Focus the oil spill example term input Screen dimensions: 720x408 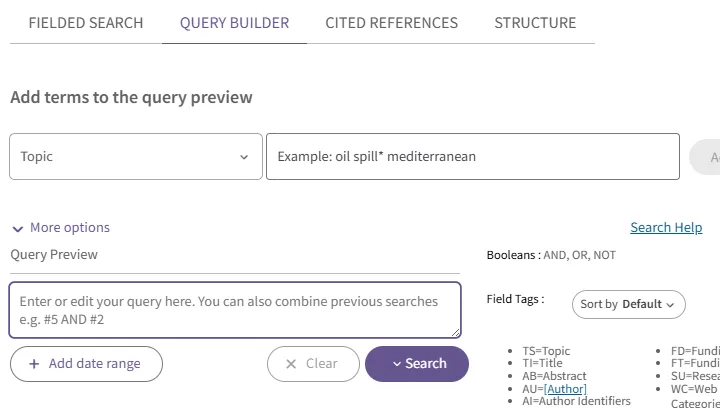point(472,157)
